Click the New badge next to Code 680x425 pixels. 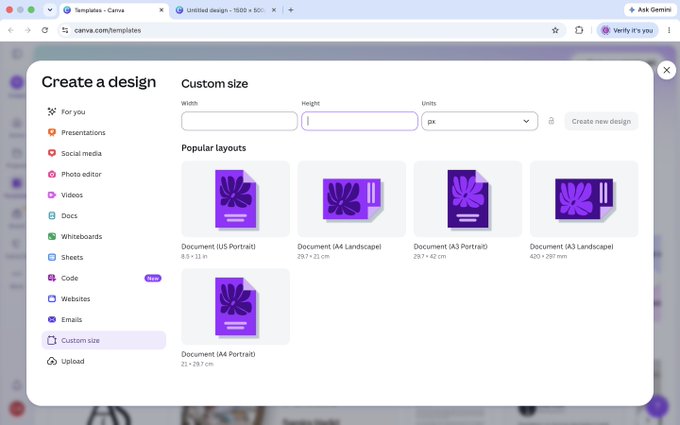point(153,278)
